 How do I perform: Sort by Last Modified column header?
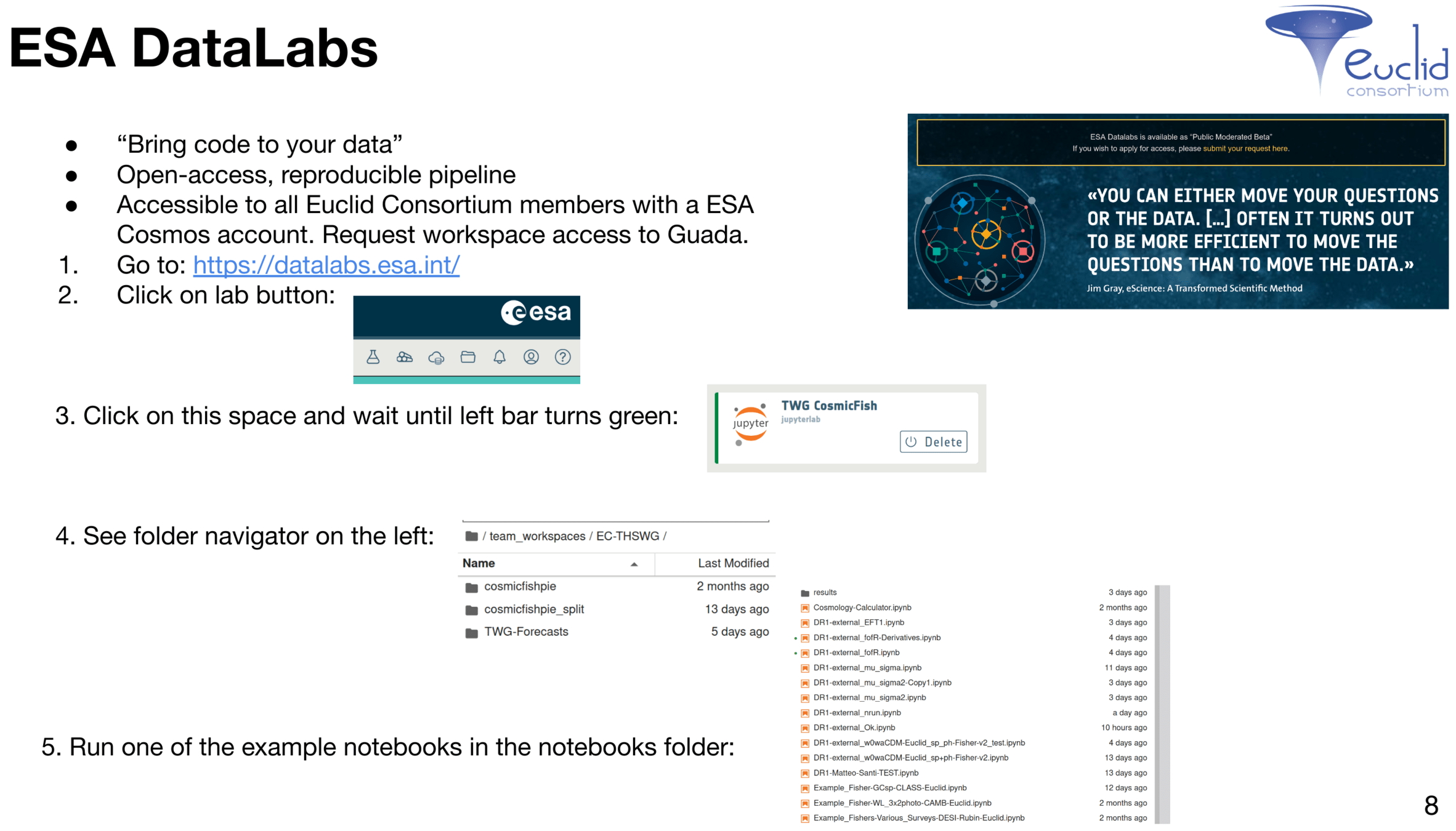[x=732, y=563]
